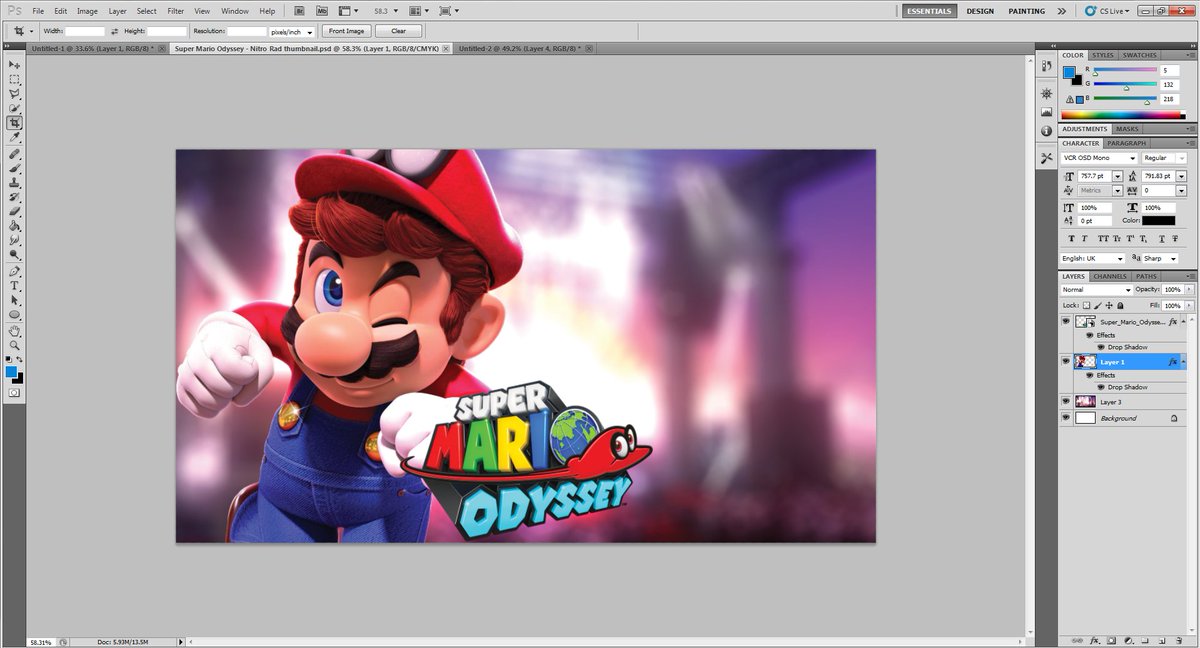
Task: Select the Move tool
Action: 14,64
